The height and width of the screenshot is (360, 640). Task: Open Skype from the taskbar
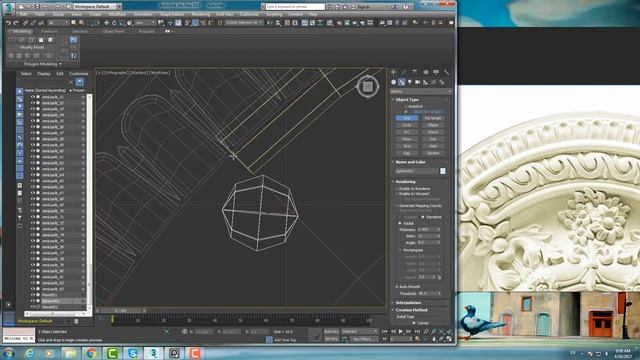[x=133, y=353]
